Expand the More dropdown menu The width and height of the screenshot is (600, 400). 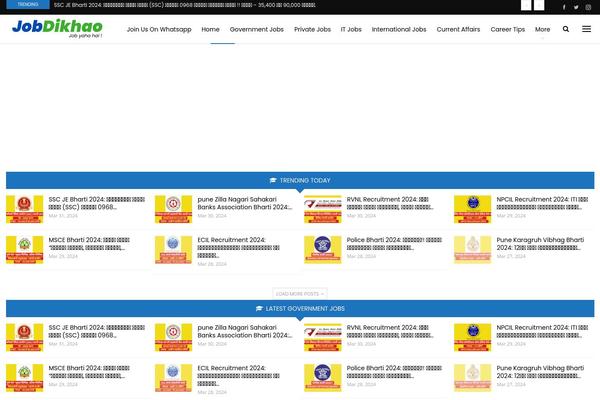click(542, 29)
